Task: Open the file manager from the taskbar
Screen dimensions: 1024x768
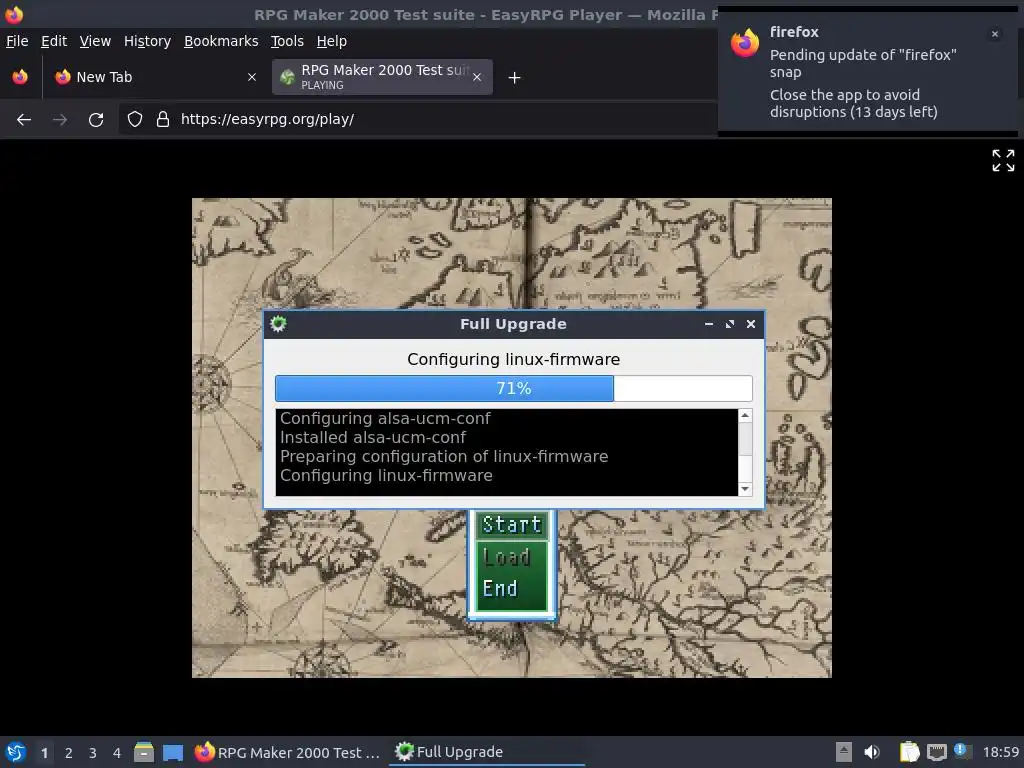Action: [x=144, y=752]
